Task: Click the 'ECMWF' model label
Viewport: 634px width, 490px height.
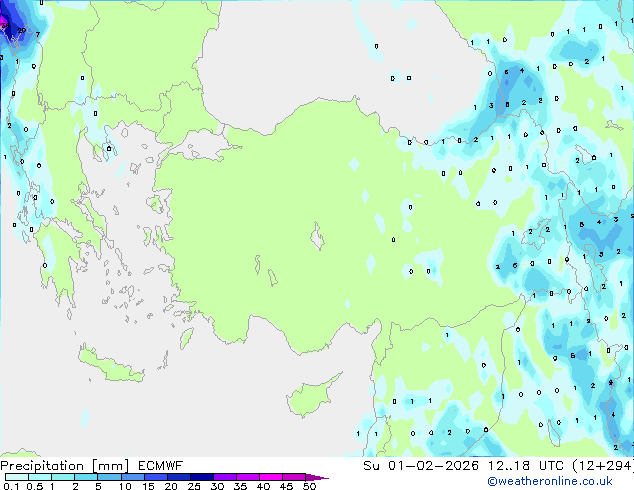Action: (x=161, y=466)
